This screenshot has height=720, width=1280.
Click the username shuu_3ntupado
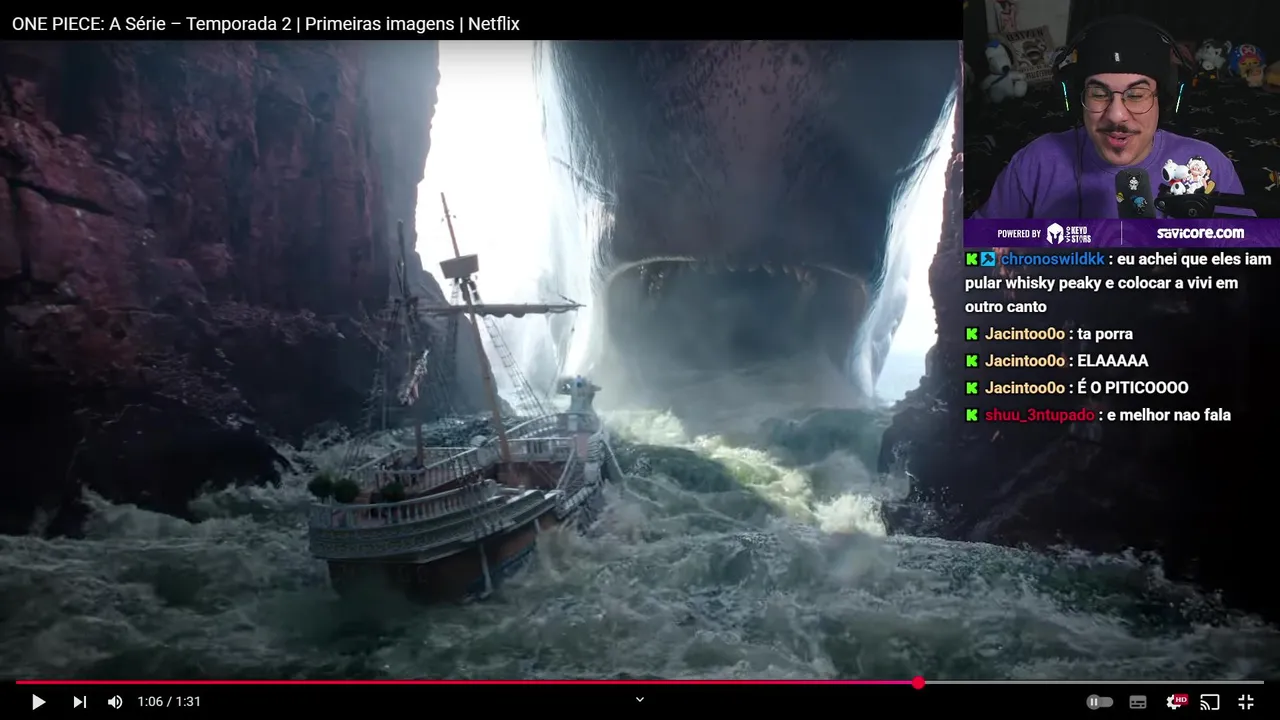[1040, 415]
